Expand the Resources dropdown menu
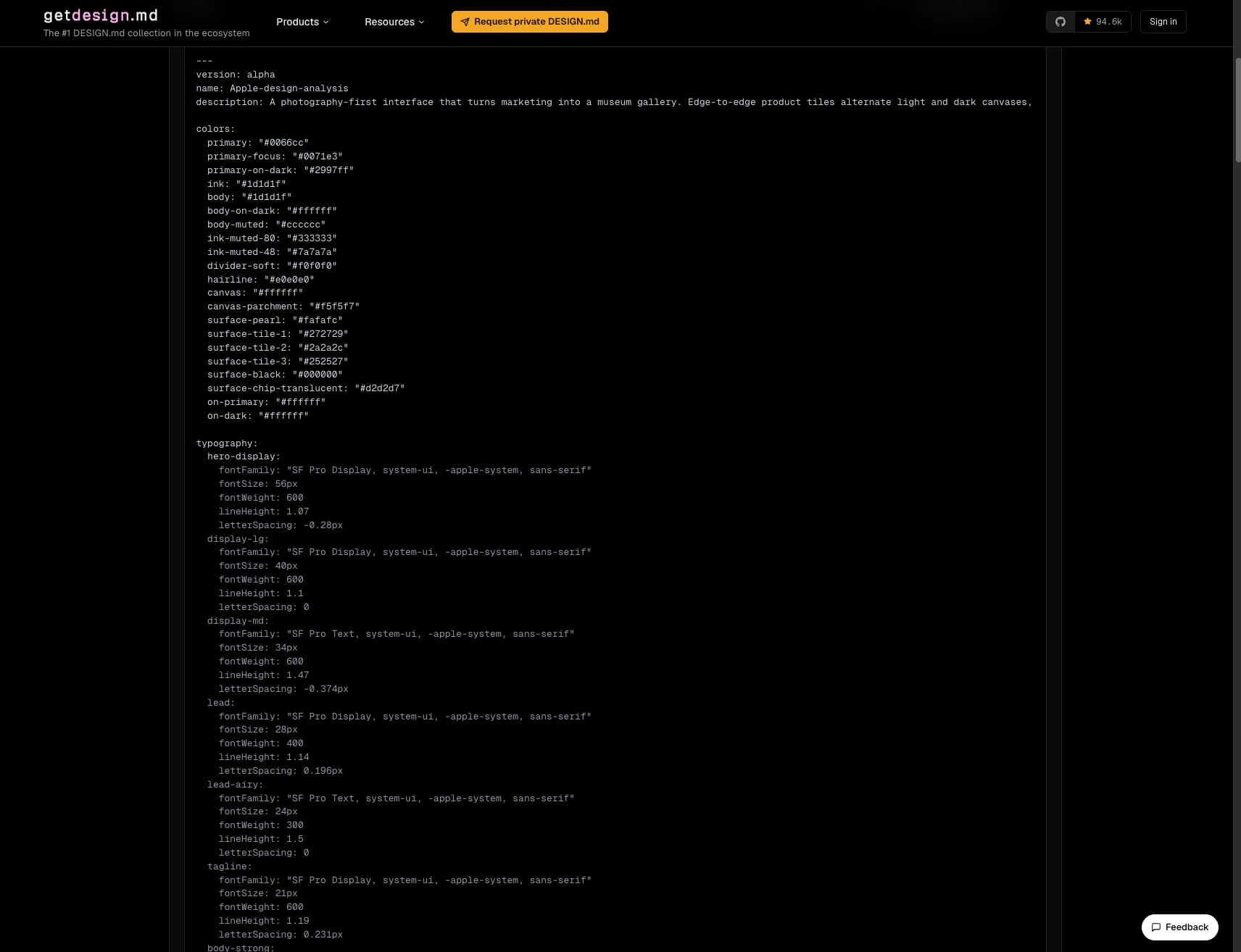This screenshot has width=1241, height=952. click(x=394, y=22)
